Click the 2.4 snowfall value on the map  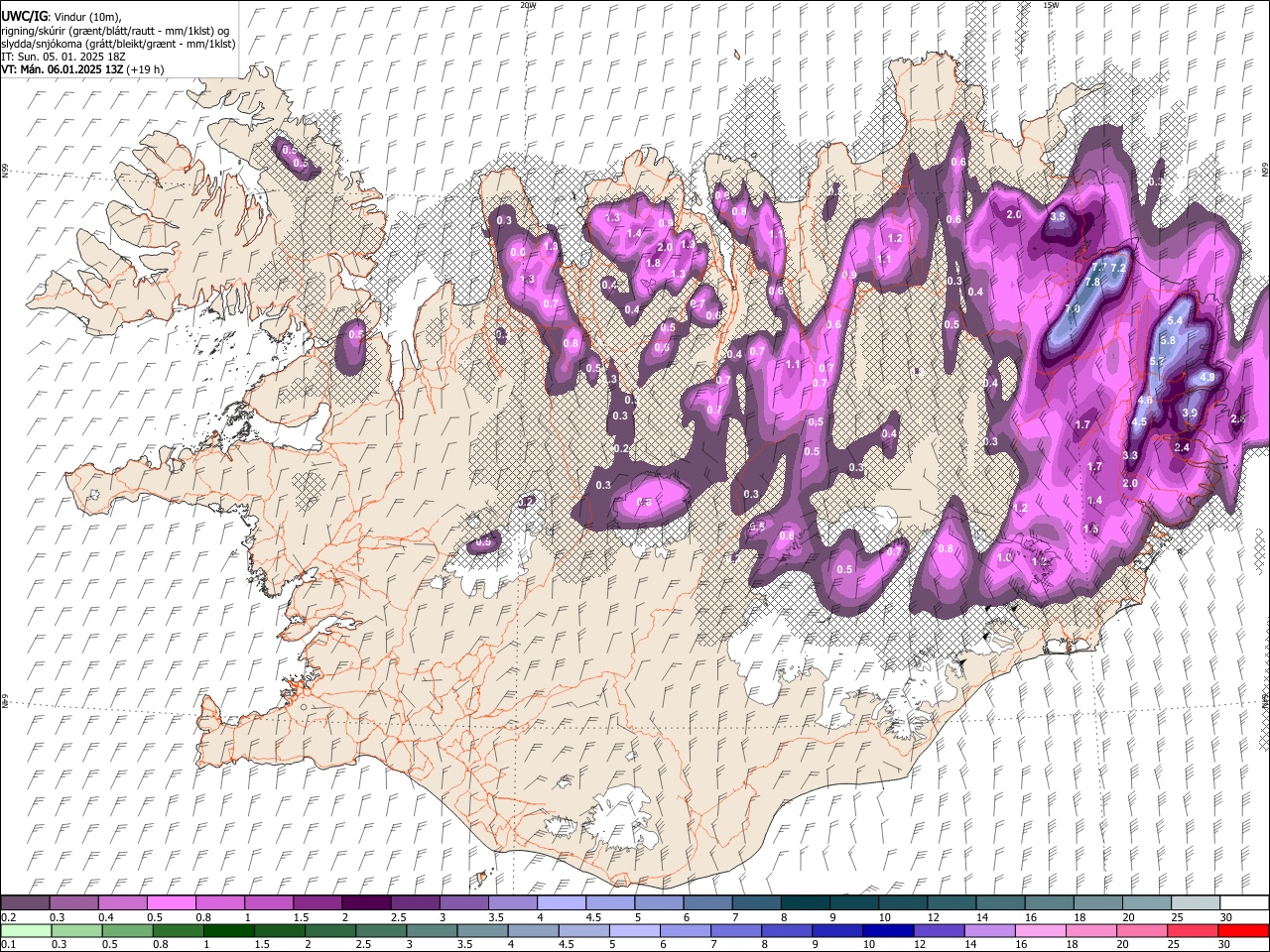tap(1182, 448)
